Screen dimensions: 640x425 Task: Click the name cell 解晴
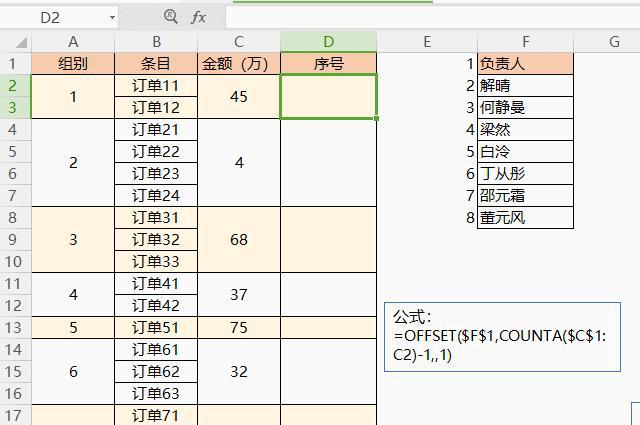[526, 86]
